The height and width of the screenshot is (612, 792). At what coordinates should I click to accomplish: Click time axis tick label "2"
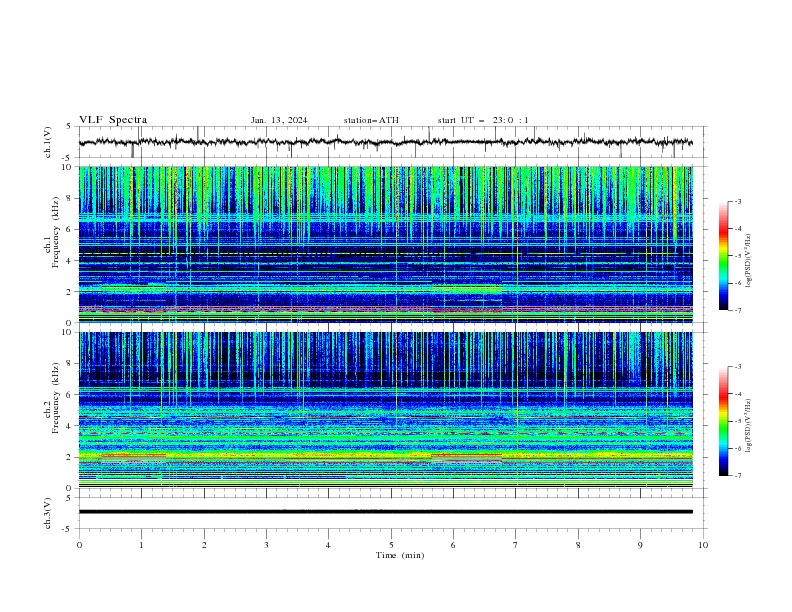coord(204,545)
